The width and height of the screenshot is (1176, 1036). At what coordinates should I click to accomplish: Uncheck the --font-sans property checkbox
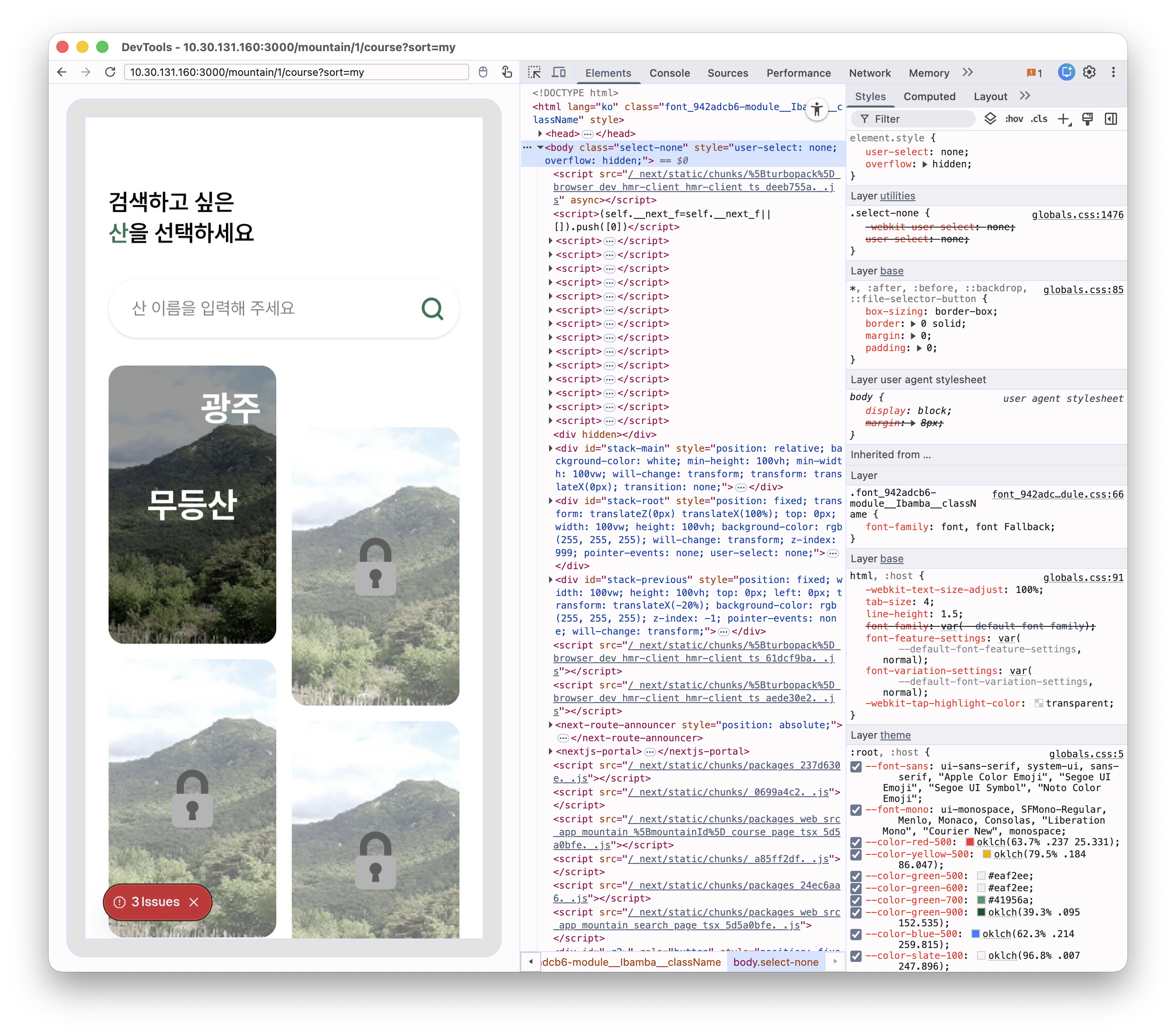[x=856, y=767]
